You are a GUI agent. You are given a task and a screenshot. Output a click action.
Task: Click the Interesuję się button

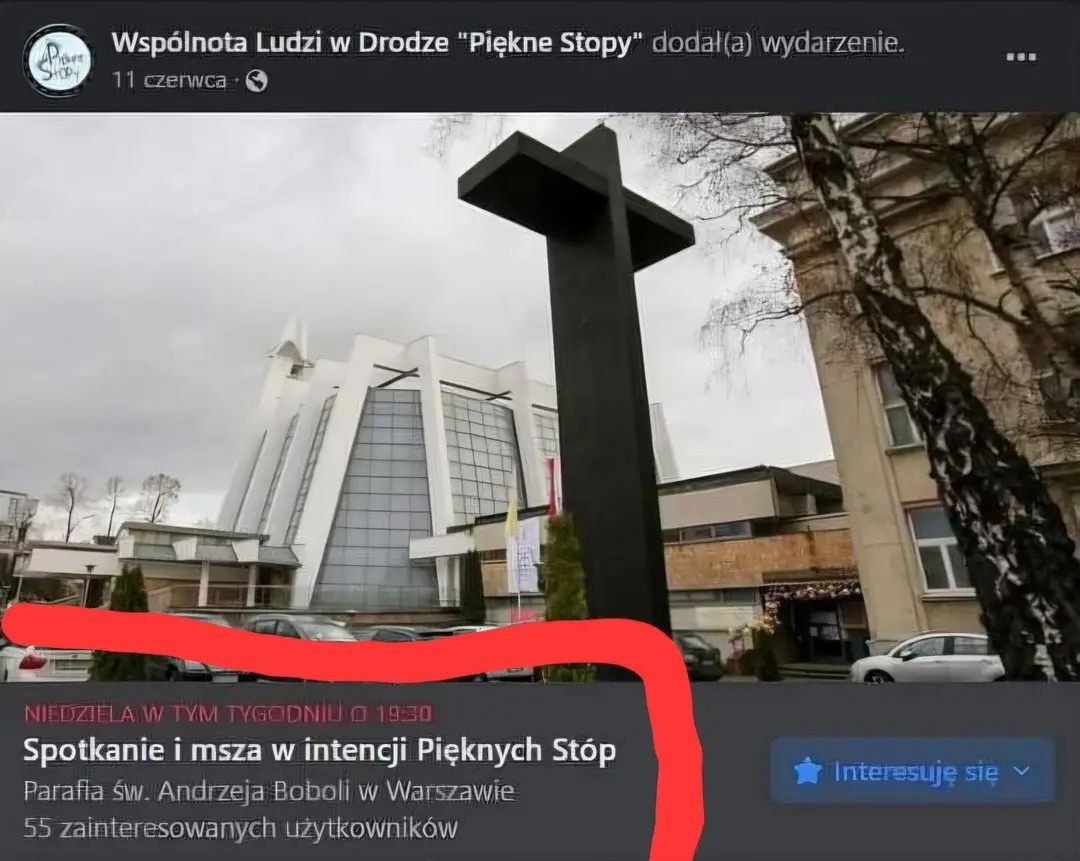913,770
